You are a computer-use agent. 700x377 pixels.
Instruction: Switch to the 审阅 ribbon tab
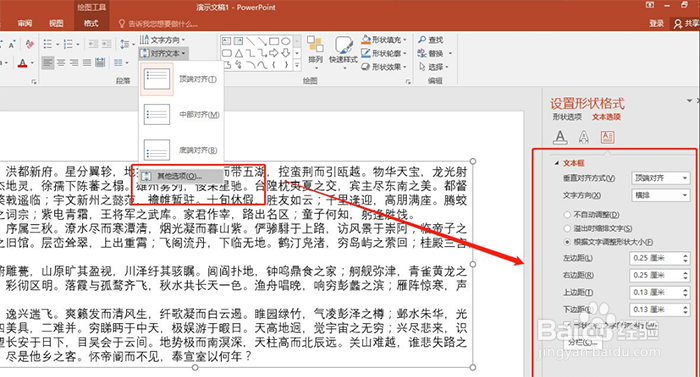click(x=25, y=23)
